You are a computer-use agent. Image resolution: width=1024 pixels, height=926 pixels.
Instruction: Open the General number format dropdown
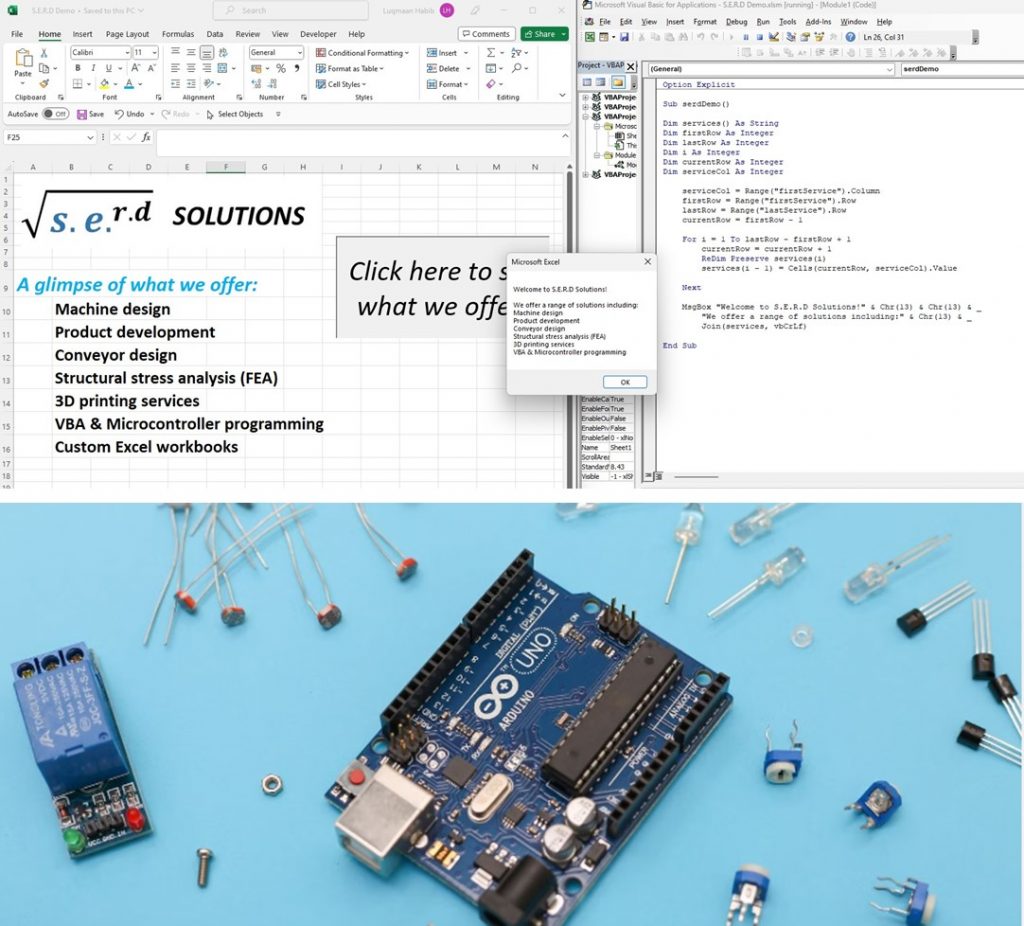300,52
